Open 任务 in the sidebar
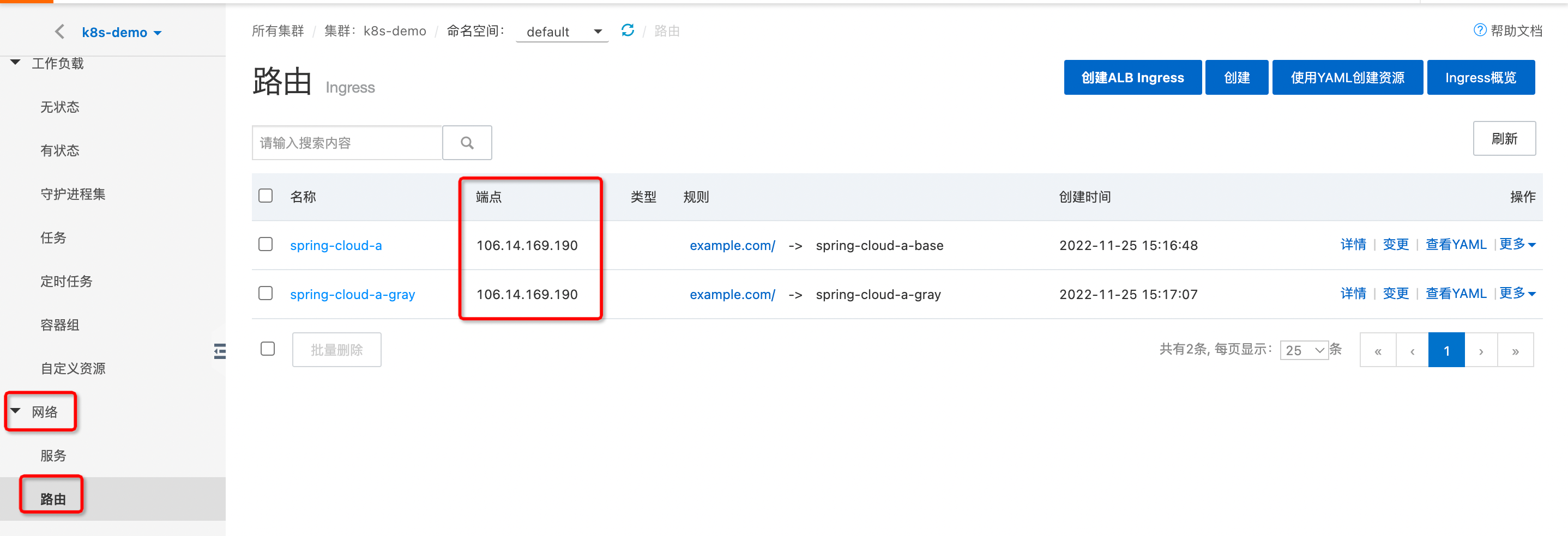 (53, 238)
